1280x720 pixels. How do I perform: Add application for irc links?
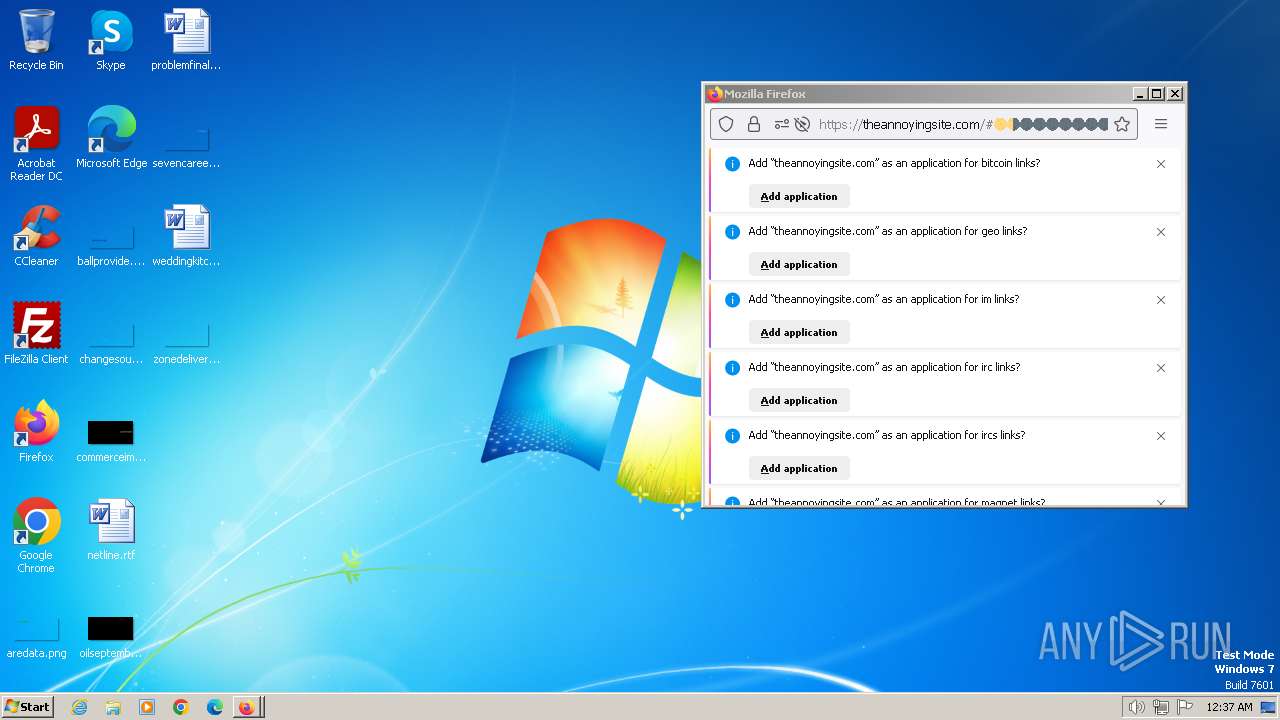(799, 400)
